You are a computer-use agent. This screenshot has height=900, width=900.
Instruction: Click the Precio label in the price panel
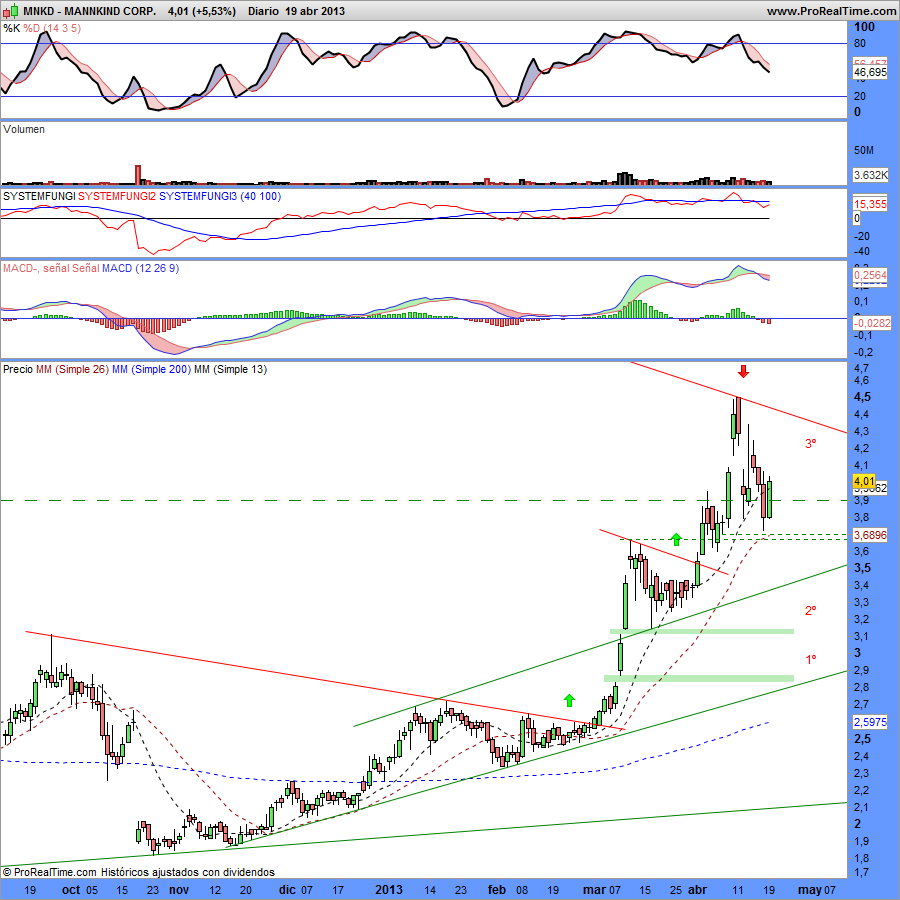[x=18, y=369]
